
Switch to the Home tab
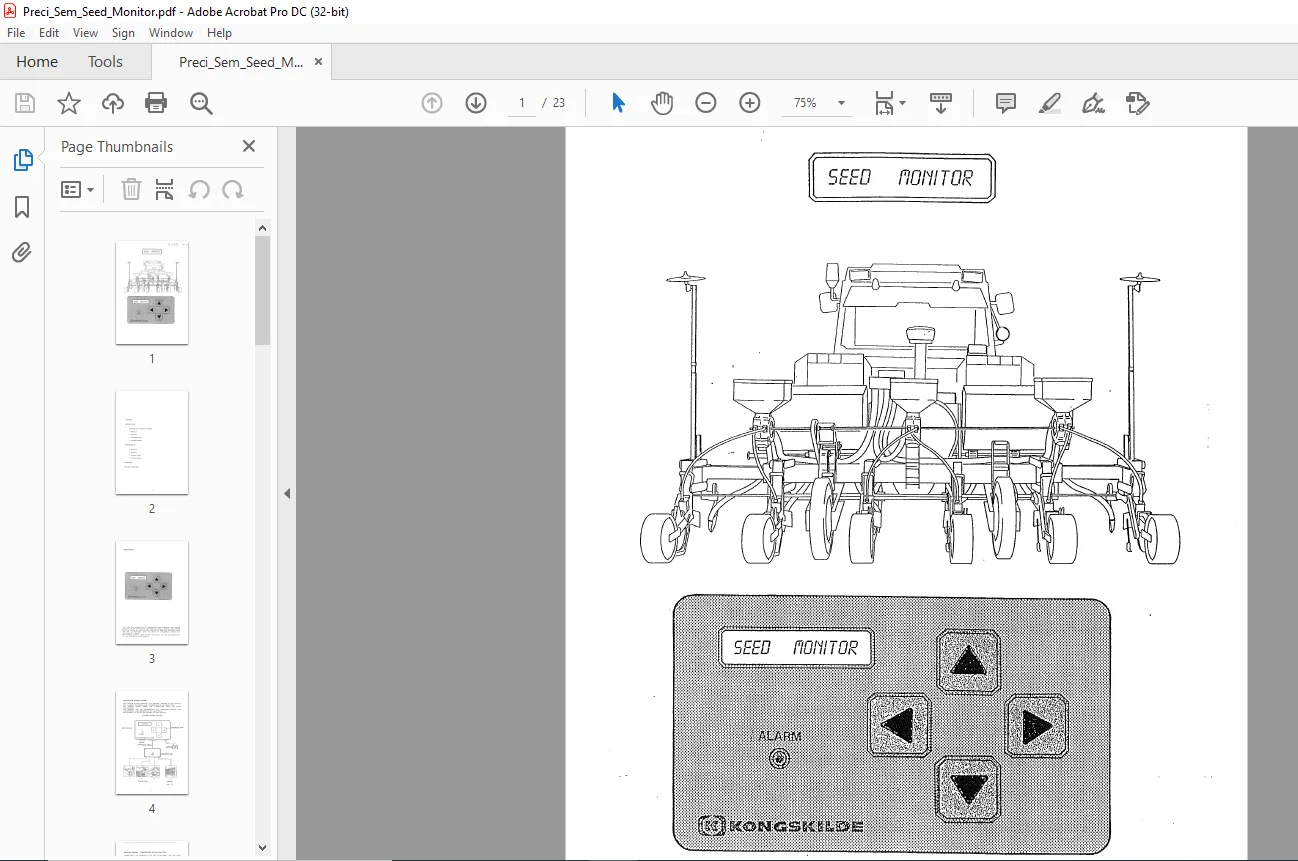pos(37,62)
